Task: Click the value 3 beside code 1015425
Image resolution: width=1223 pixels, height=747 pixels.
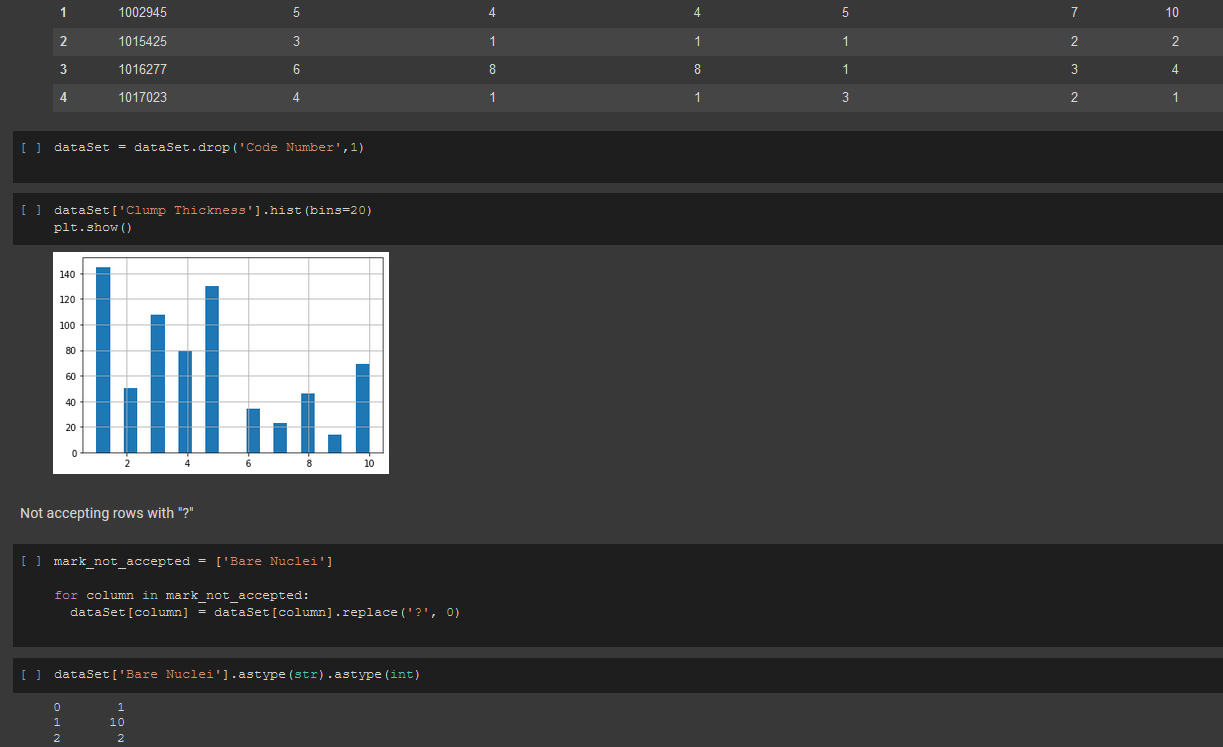Action: (x=296, y=41)
